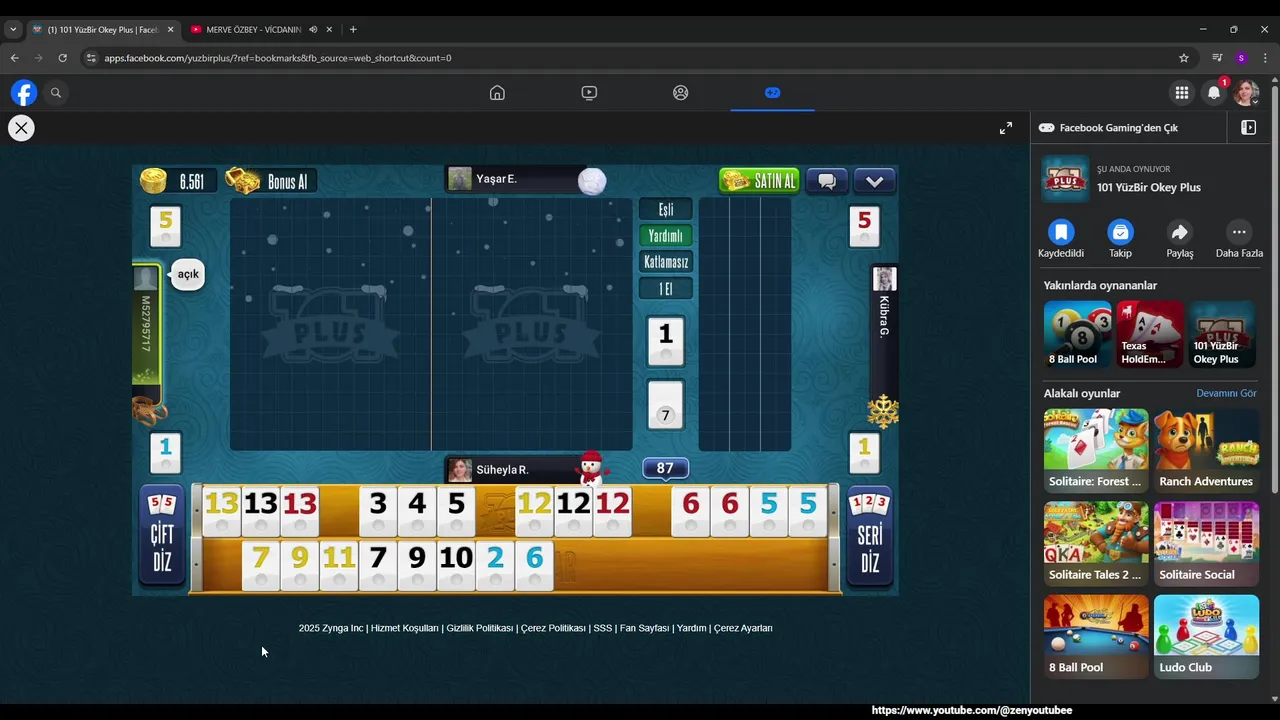Open Facebook apps grid menu icon
This screenshot has width=1280, height=720.
click(1182, 93)
